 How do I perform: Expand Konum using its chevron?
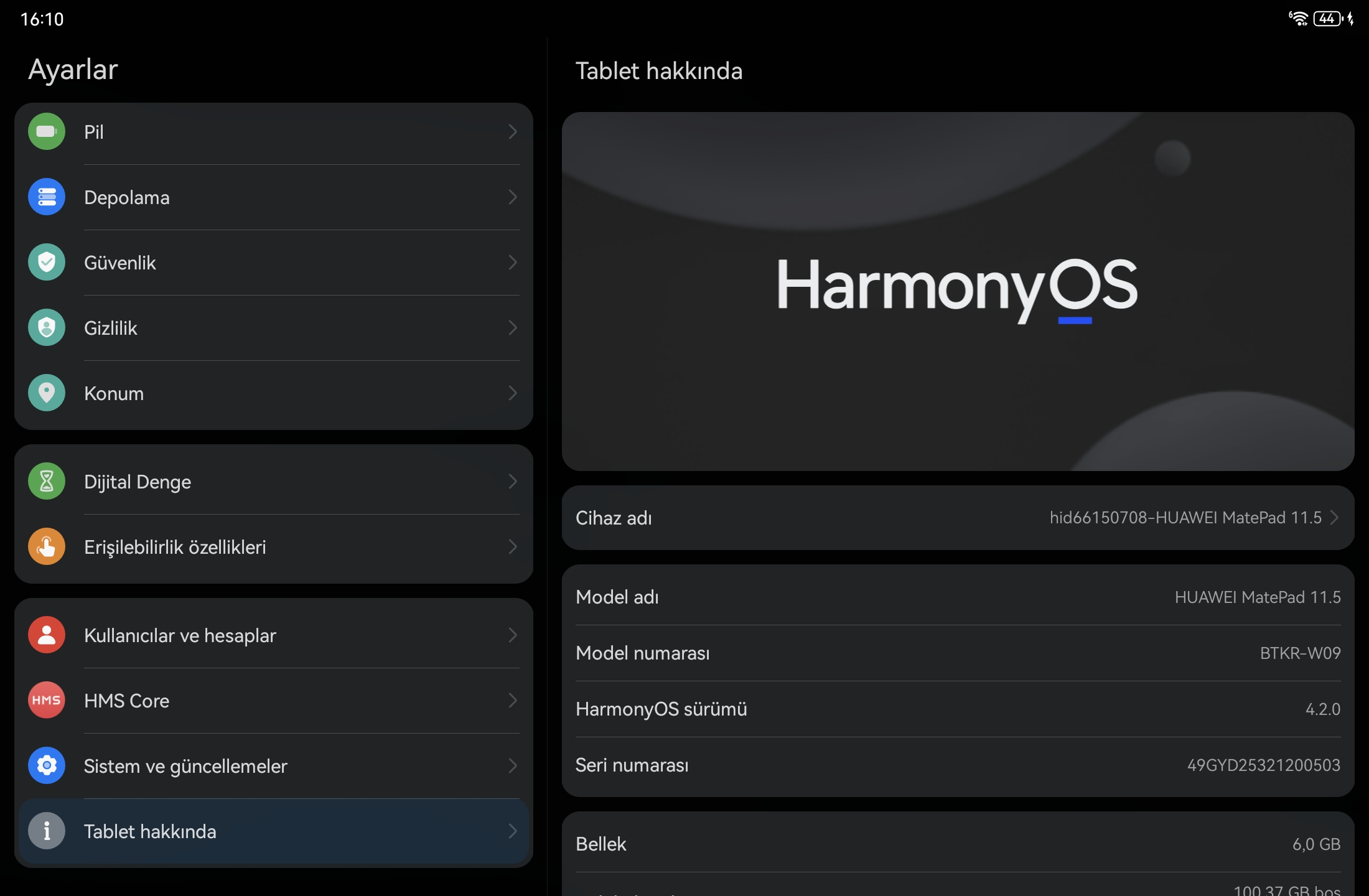click(x=513, y=393)
